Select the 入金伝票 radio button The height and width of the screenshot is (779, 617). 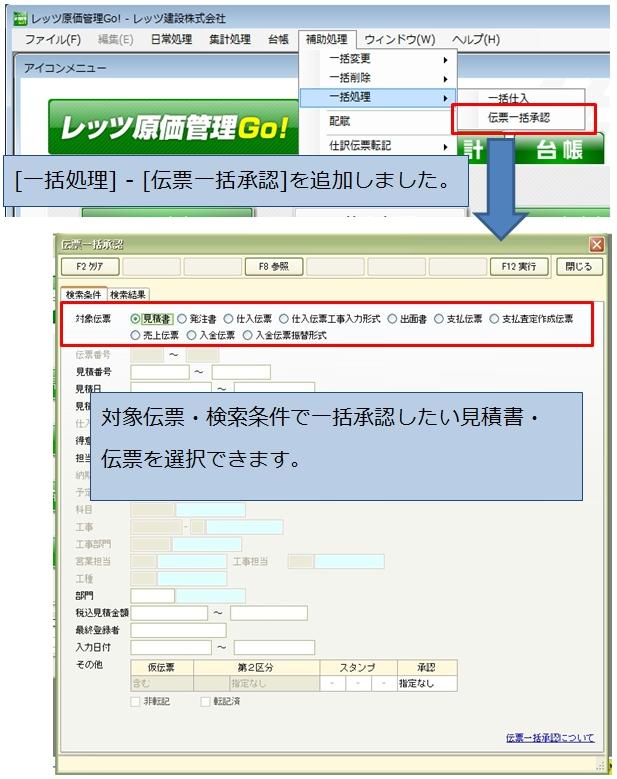pos(211,336)
